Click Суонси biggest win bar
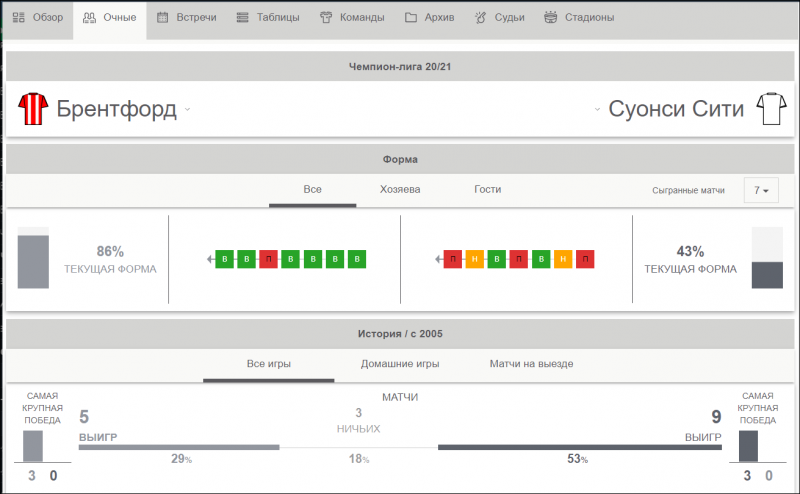Image resolution: width=800 pixels, height=494 pixels. click(748, 446)
